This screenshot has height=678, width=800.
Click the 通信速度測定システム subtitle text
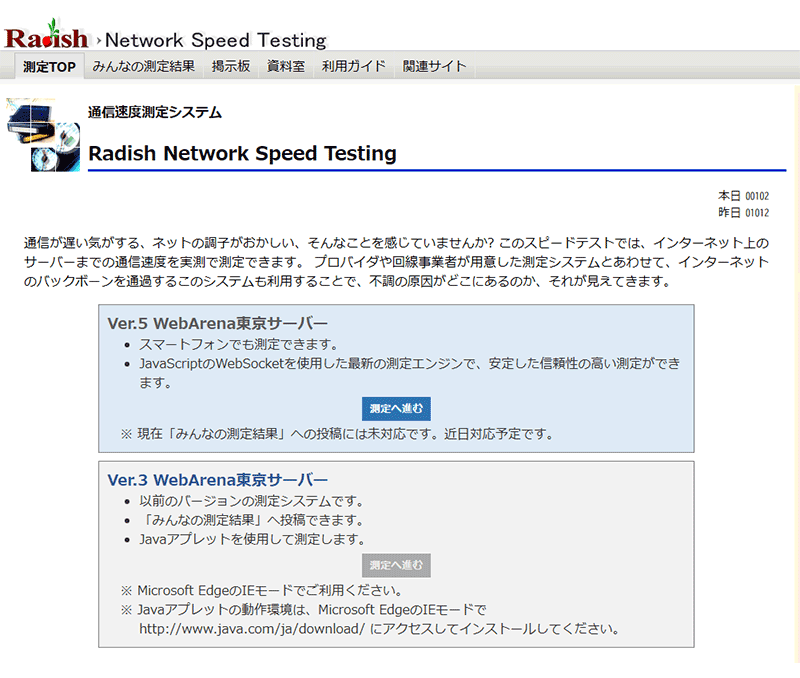154,113
